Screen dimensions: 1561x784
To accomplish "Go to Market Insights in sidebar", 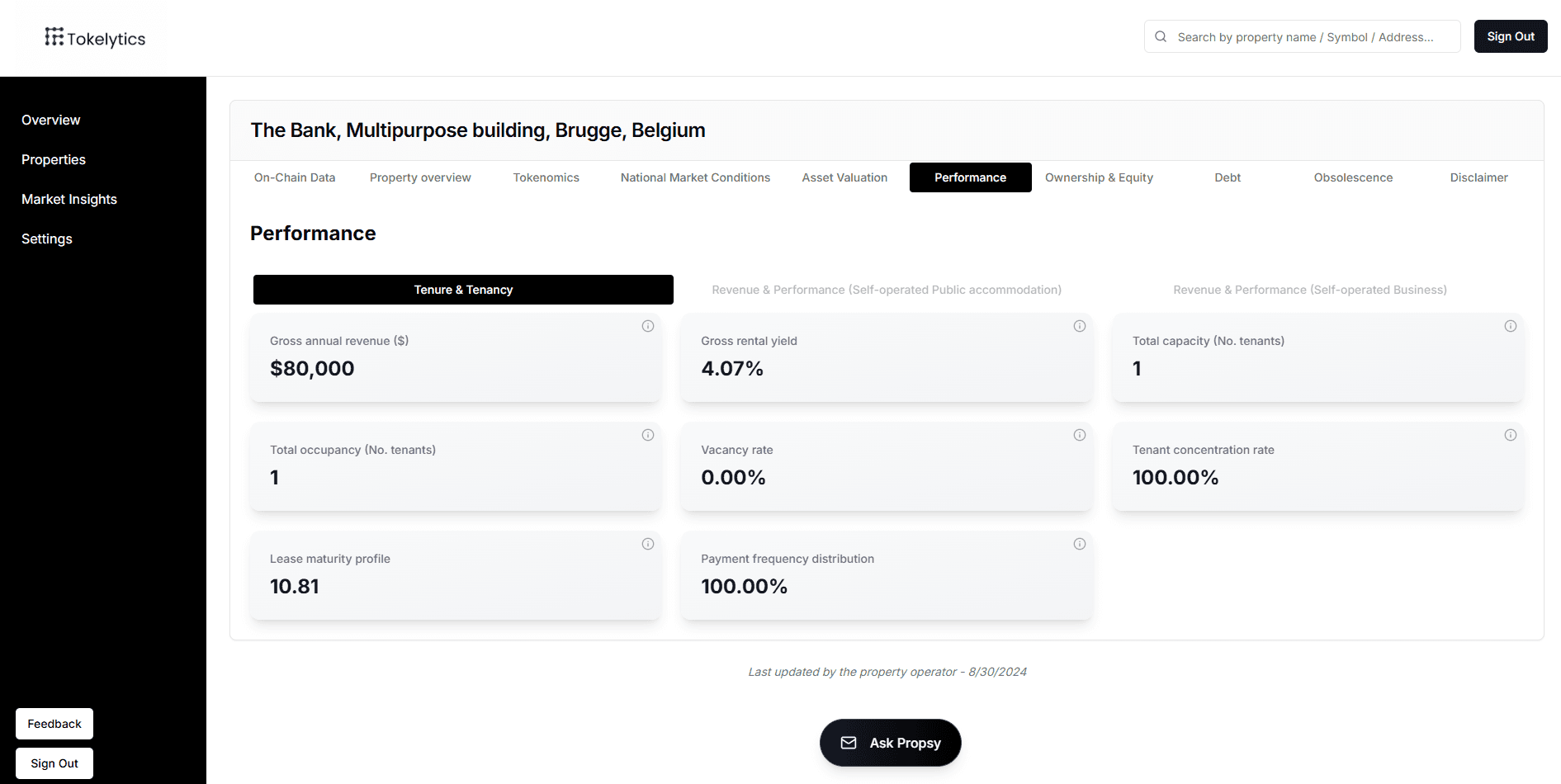I will coord(69,199).
